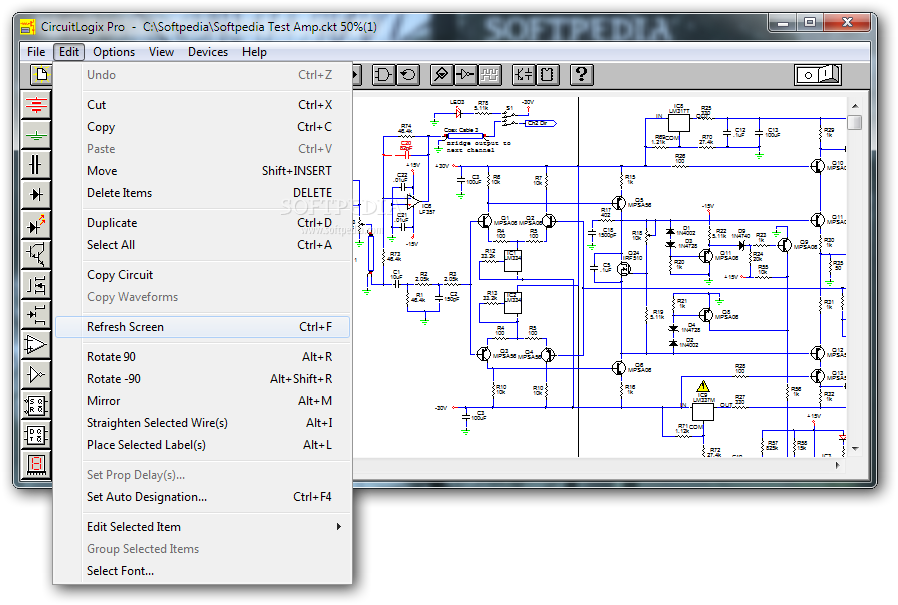The width and height of the screenshot is (898, 605).
Task: Choose Mirror menu entry
Action: tap(203, 401)
